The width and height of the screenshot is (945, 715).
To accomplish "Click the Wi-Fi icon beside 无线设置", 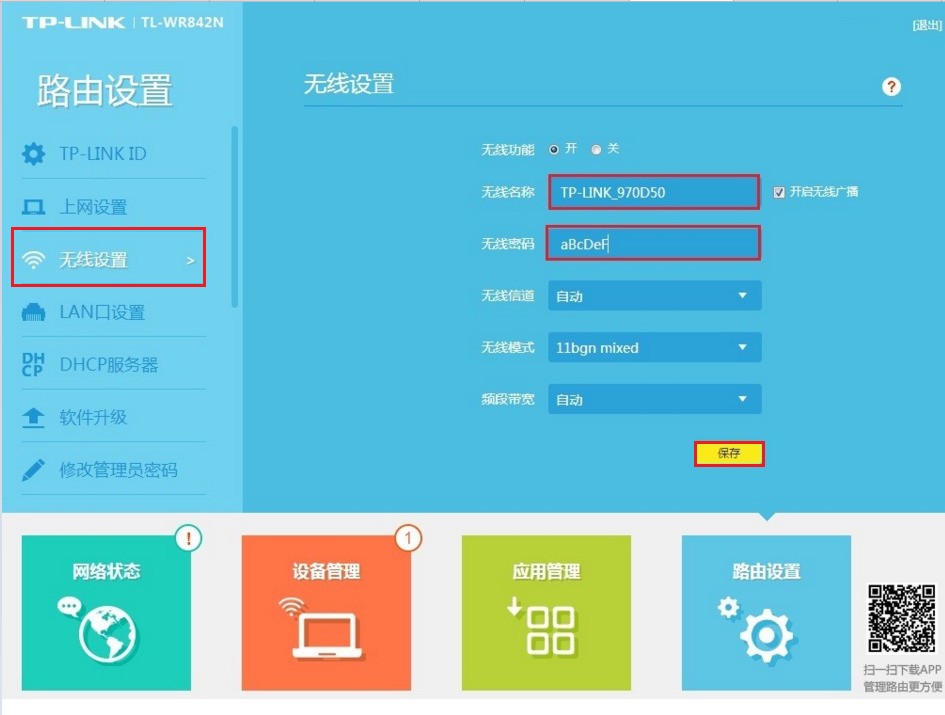I will pos(33,260).
